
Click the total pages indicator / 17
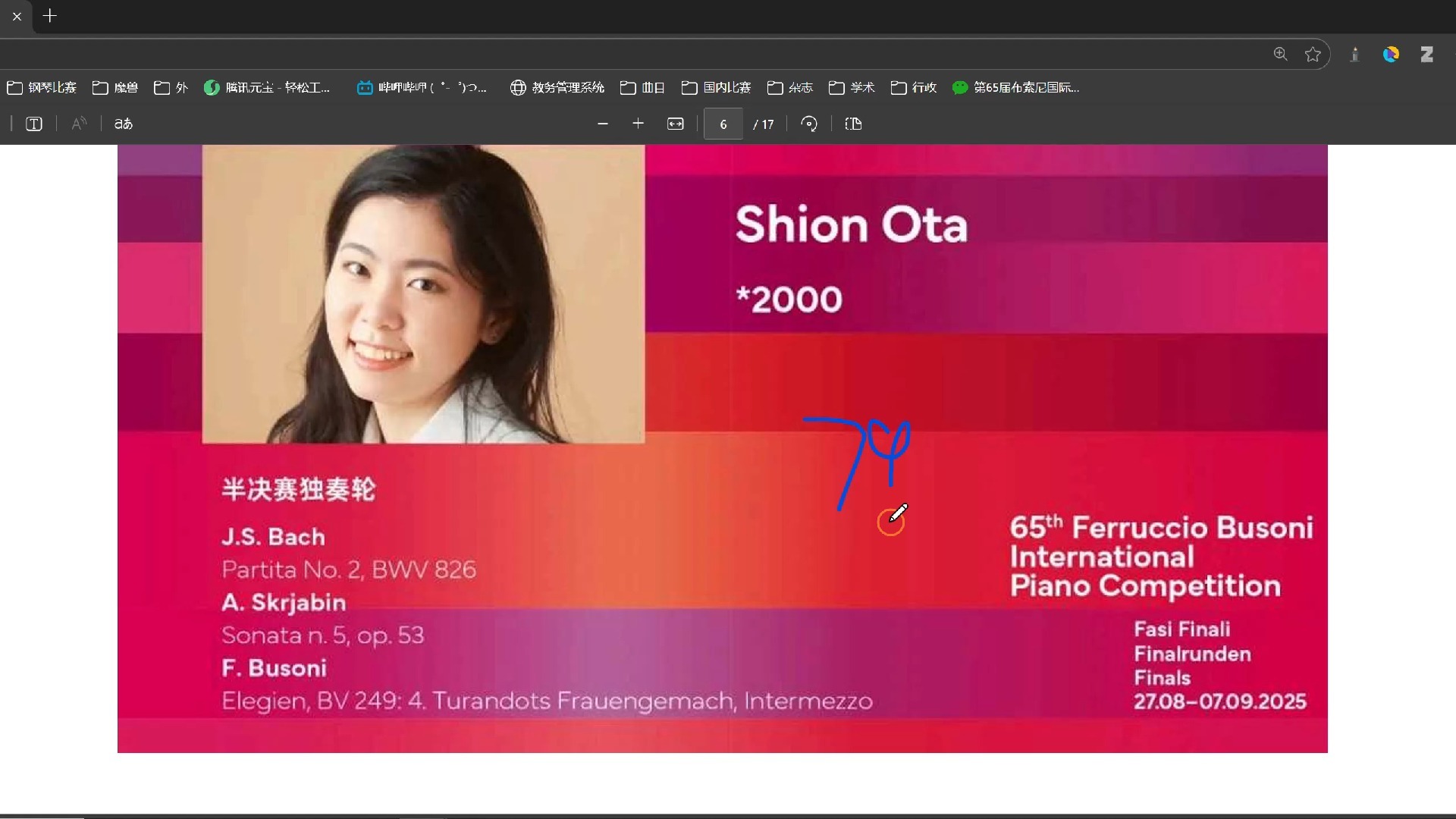click(764, 124)
